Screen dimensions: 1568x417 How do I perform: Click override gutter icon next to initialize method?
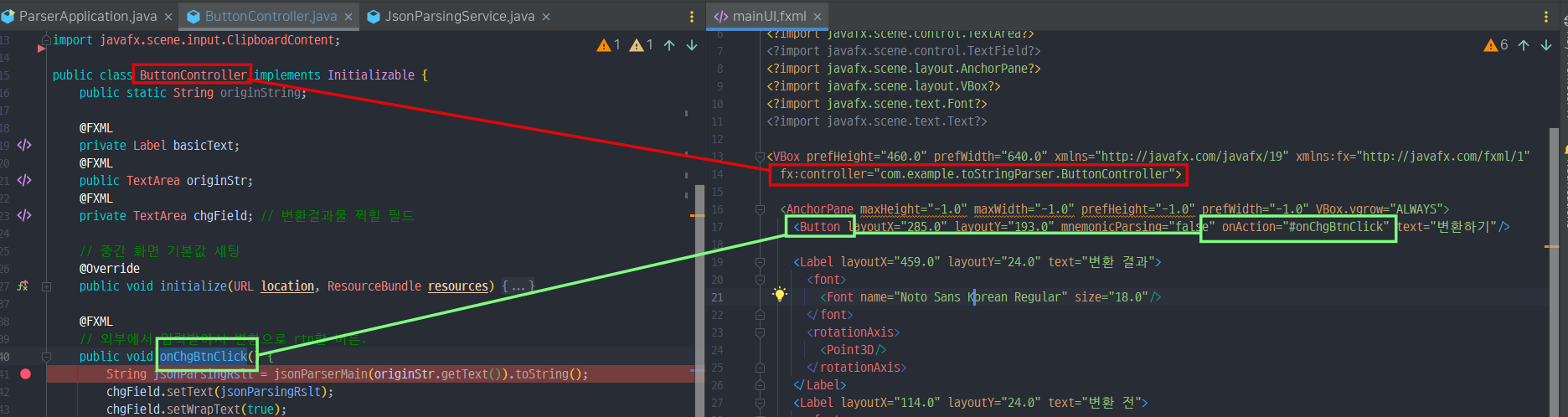coord(23,286)
